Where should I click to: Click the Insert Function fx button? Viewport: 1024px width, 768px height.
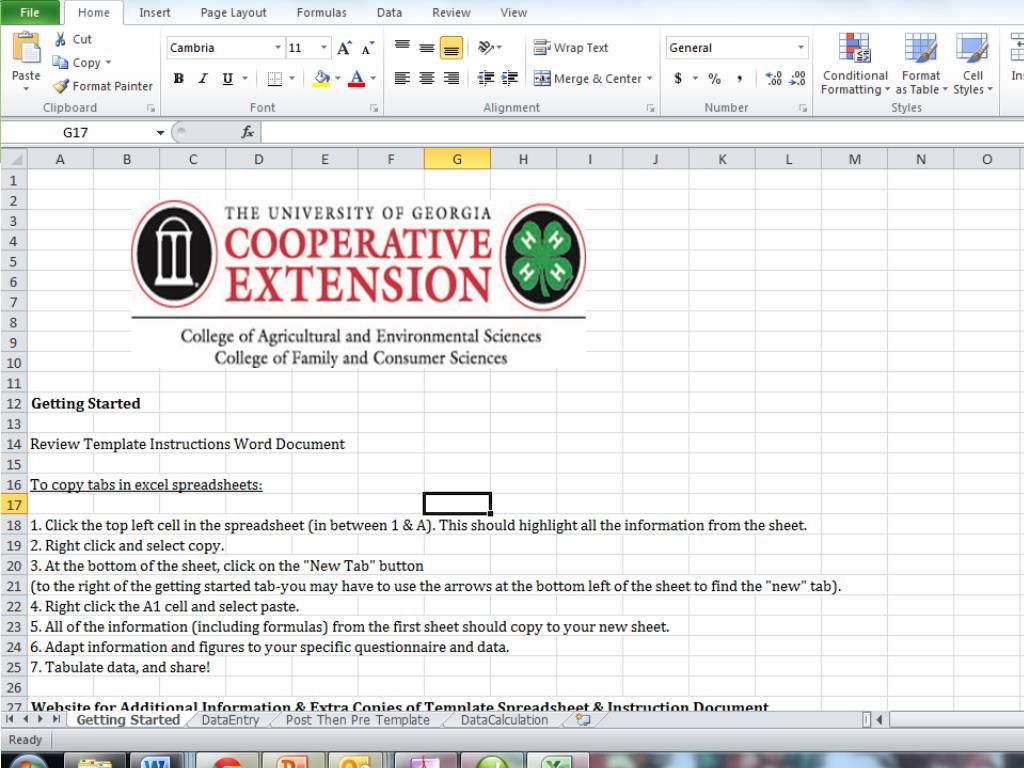tap(248, 133)
